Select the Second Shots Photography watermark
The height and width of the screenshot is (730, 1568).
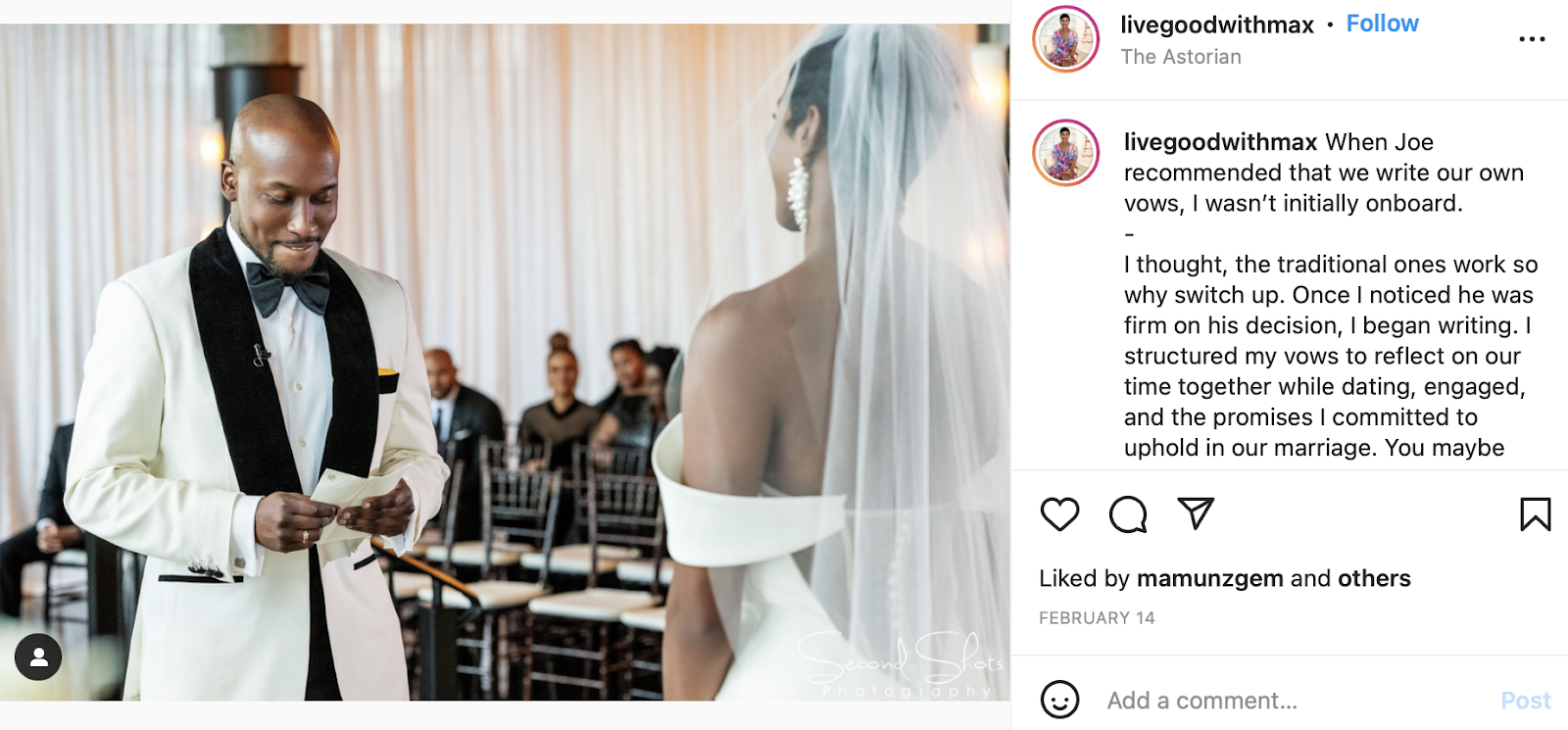coord(902,664)
